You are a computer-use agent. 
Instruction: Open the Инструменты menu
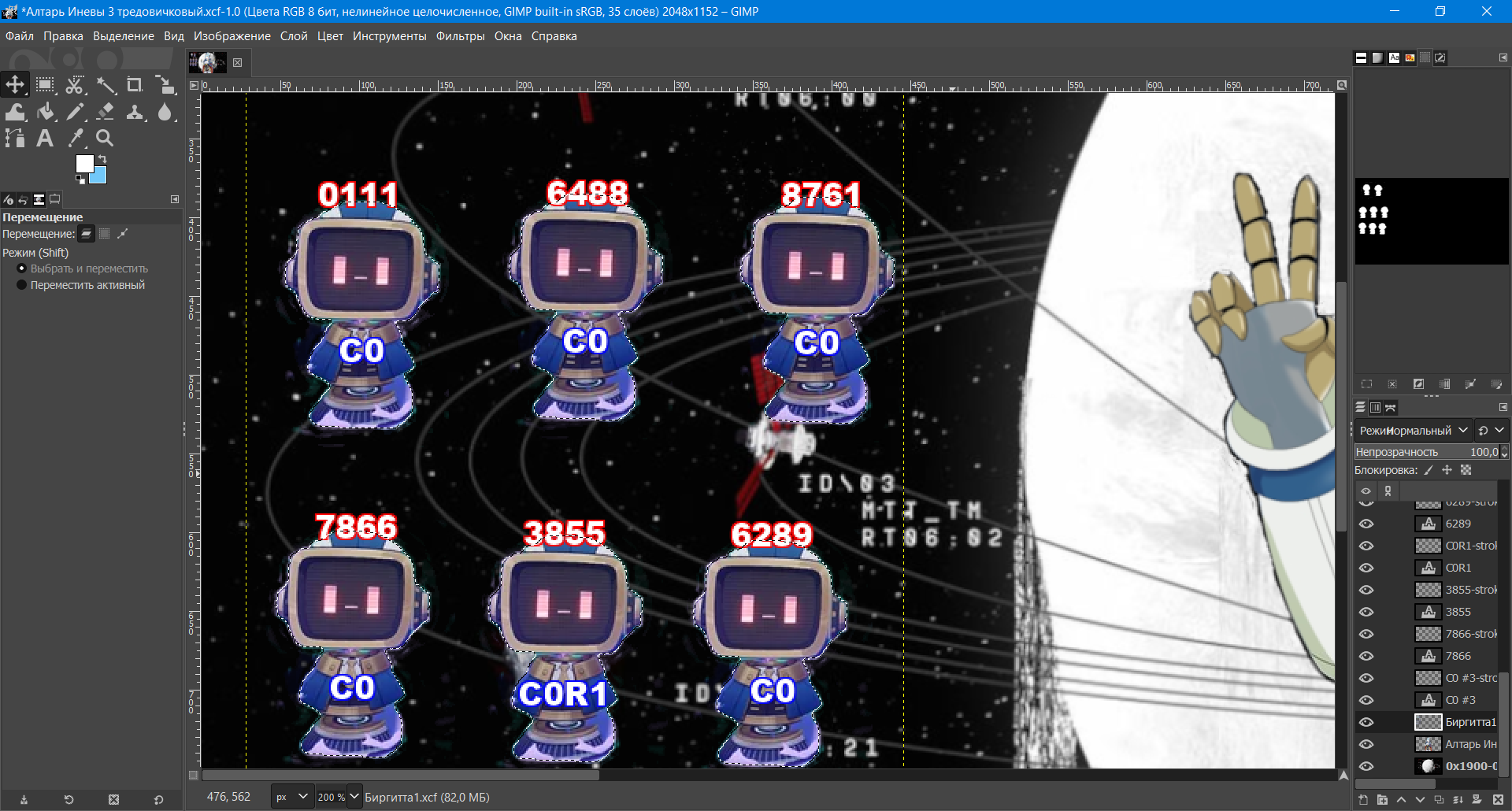point(389,36)
